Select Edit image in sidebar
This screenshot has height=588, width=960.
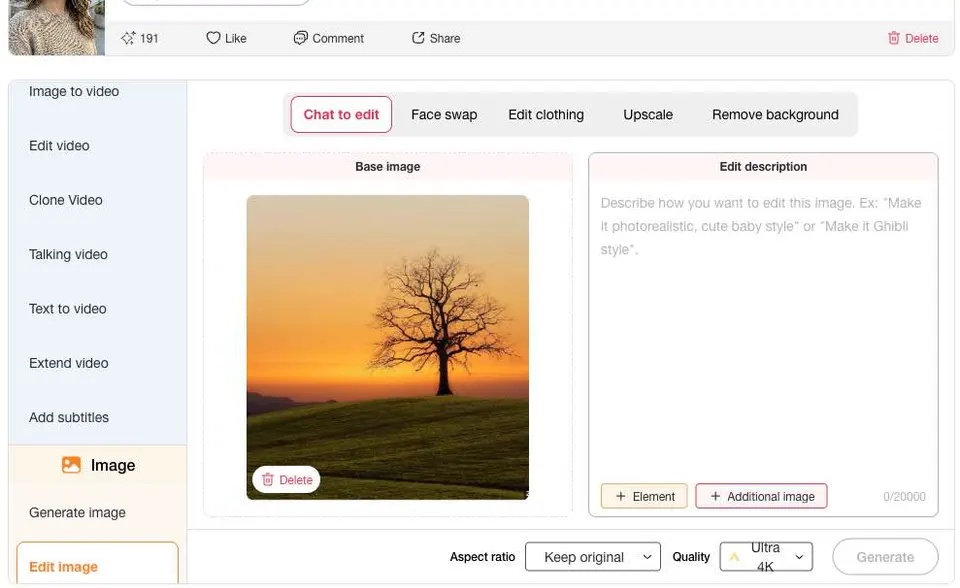point(97,564)
